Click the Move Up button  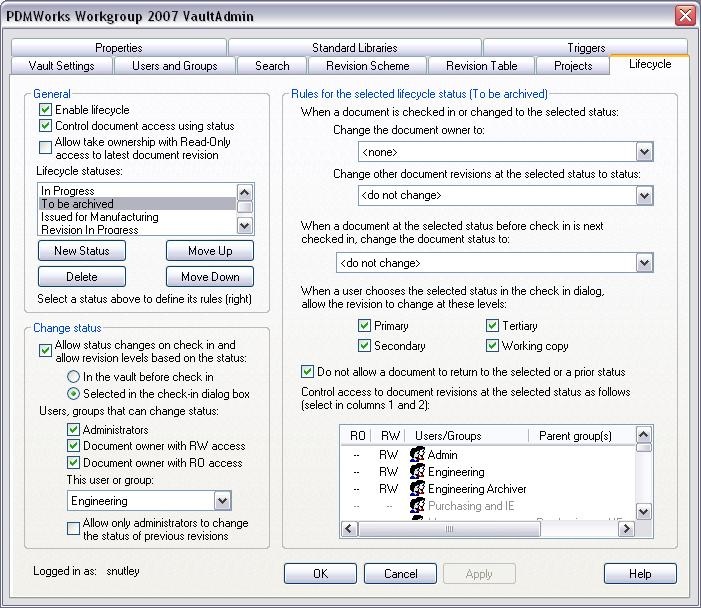[210, 251]
